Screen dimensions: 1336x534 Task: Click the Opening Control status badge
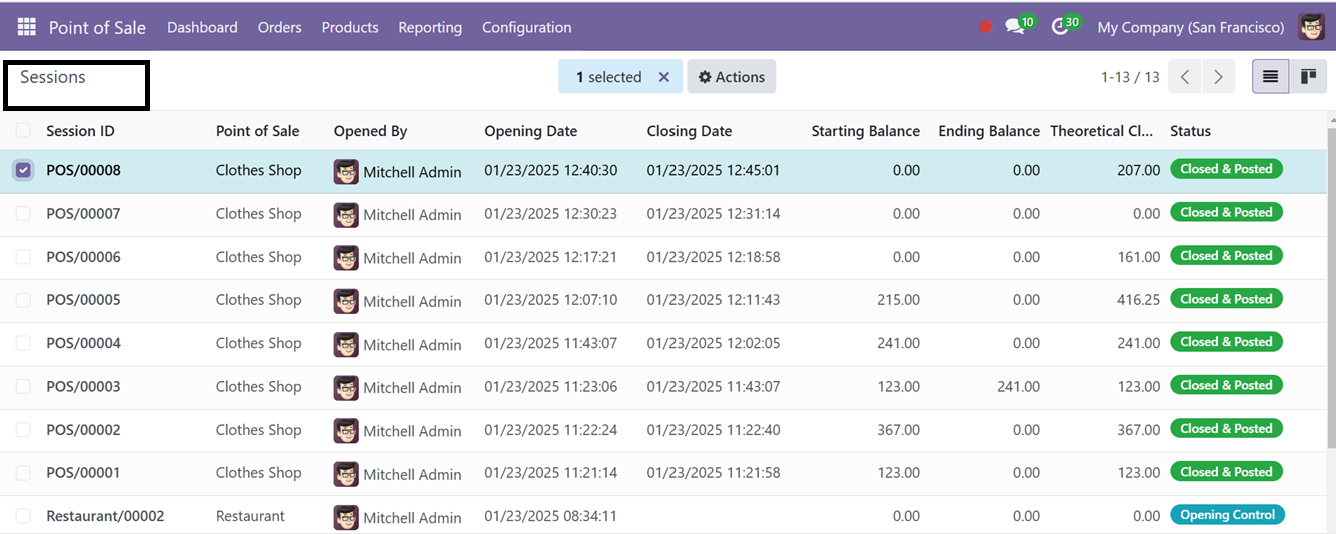pos(1227,515)
